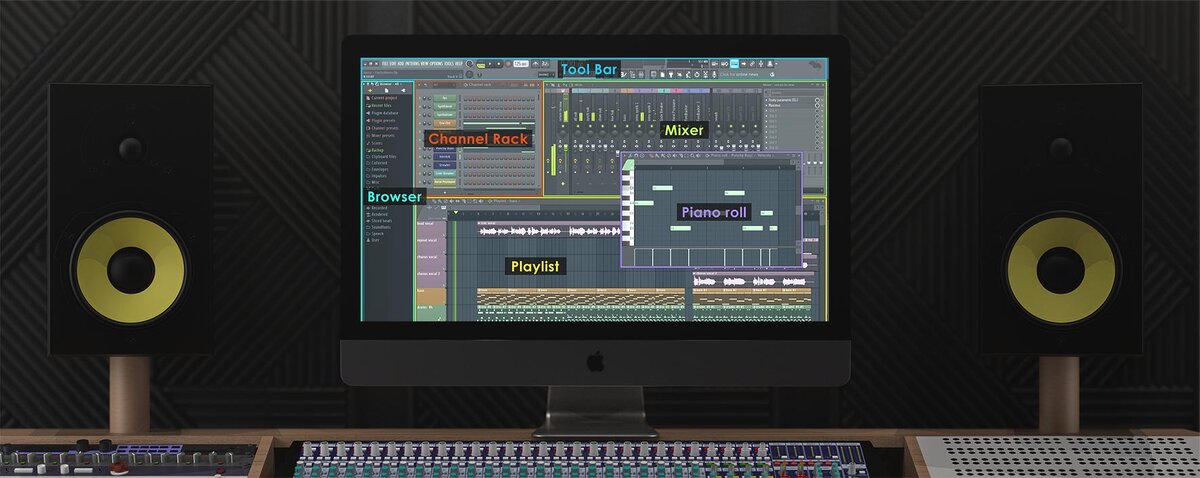Select the drums playlist track header
Screen dimensions: 1200x478
click(x=431, y=312)
